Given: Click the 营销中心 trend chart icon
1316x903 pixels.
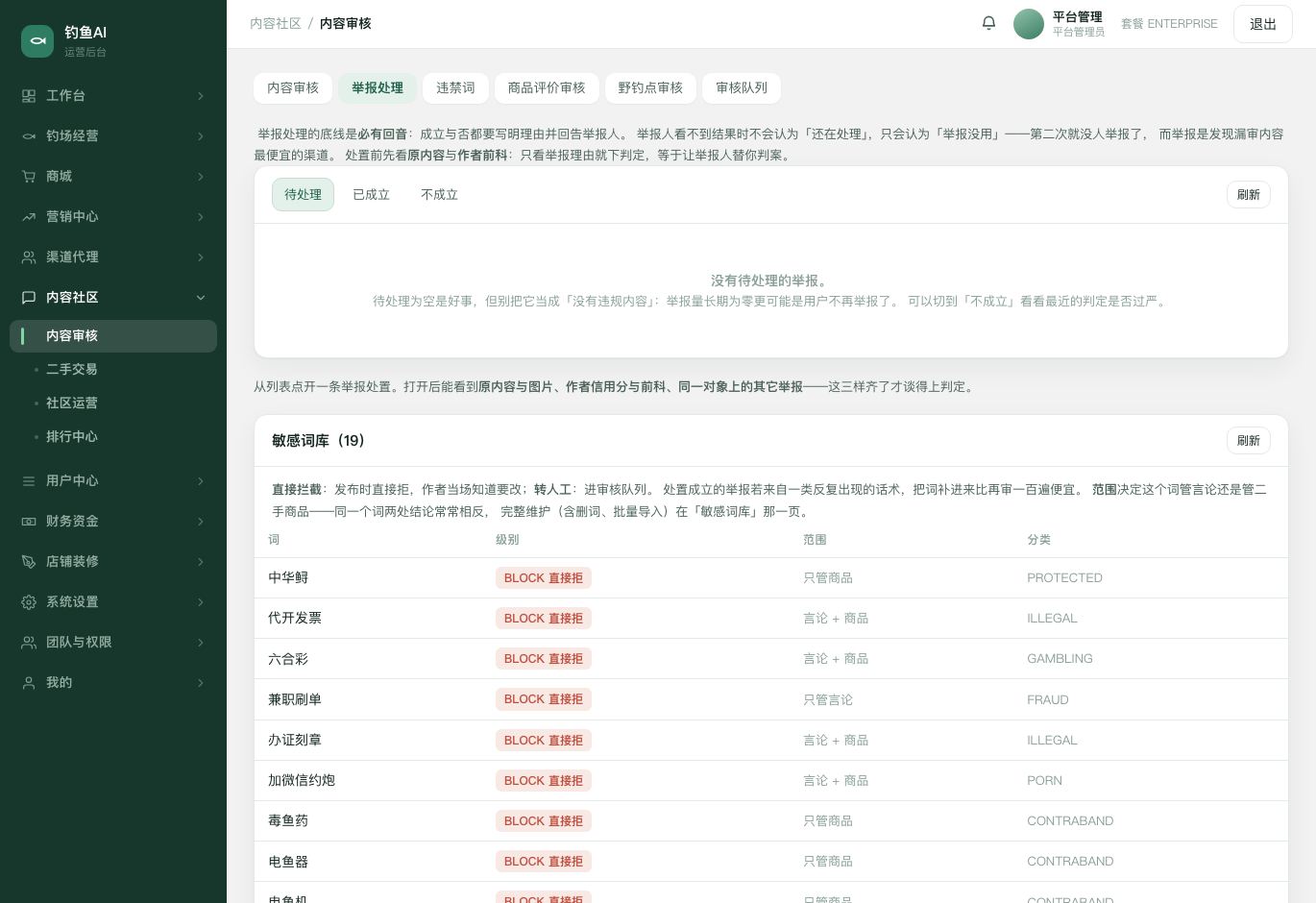Looking at the screenshot, I should (29, 217).
